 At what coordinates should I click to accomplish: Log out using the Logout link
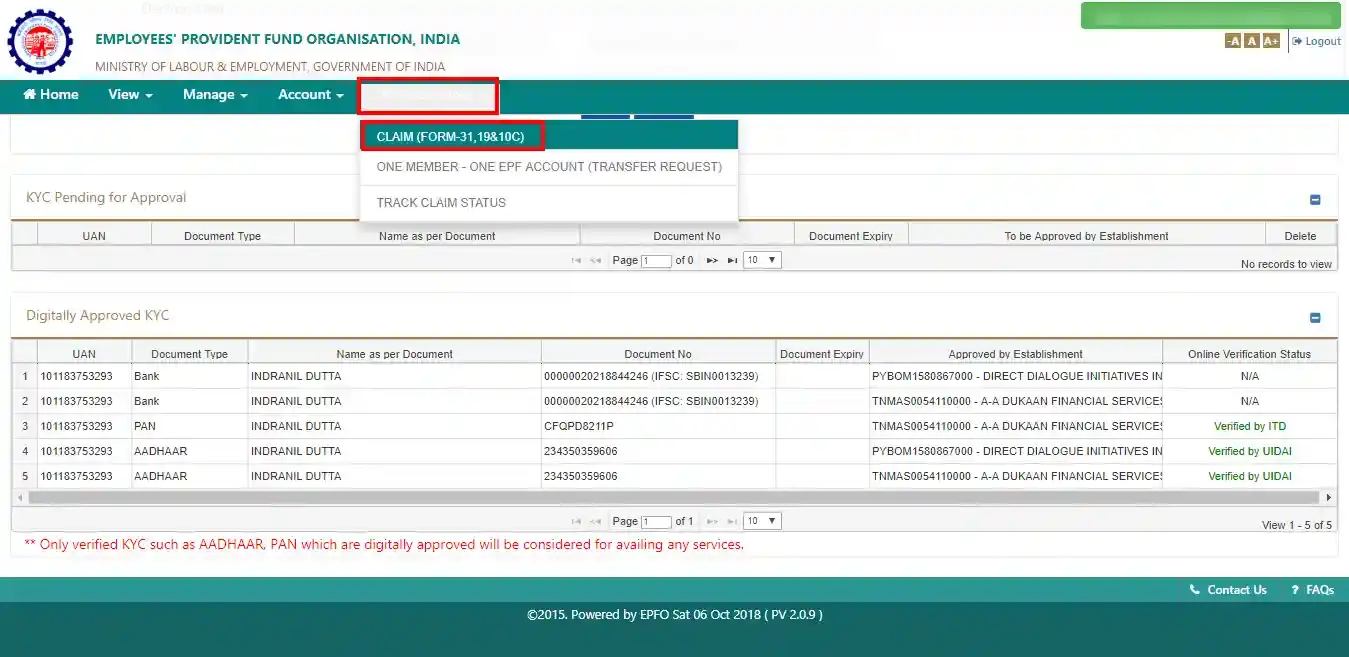[1317, 41]
